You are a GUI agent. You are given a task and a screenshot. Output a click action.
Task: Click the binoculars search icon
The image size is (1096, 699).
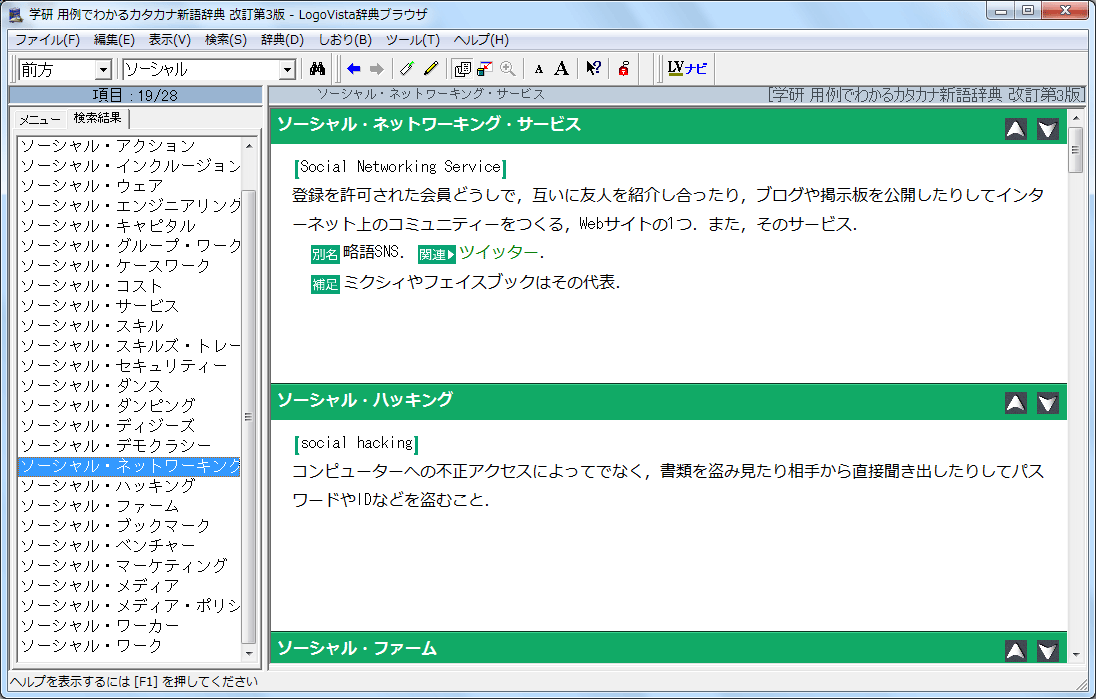click(319, 69)
